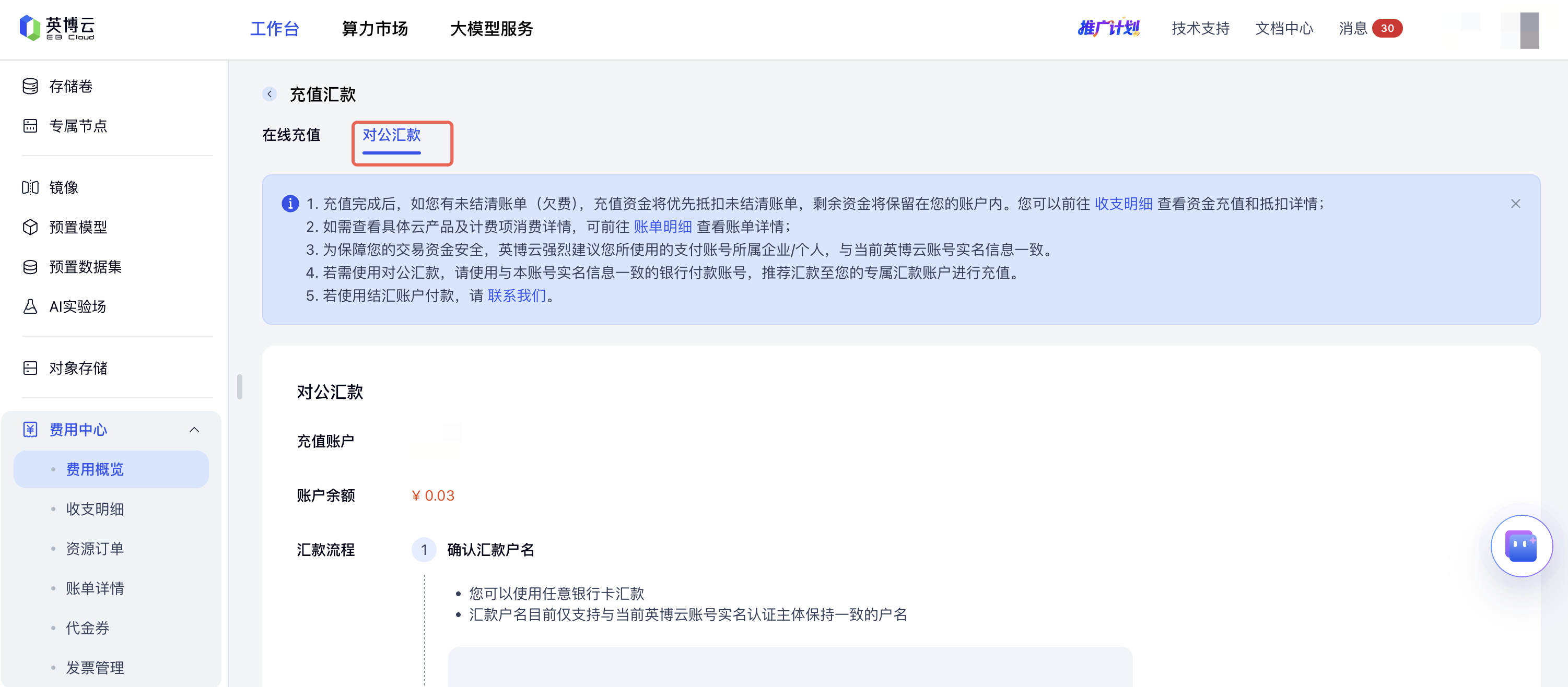Follow the 收支明细 link in the notice

tap(1123, 203)
